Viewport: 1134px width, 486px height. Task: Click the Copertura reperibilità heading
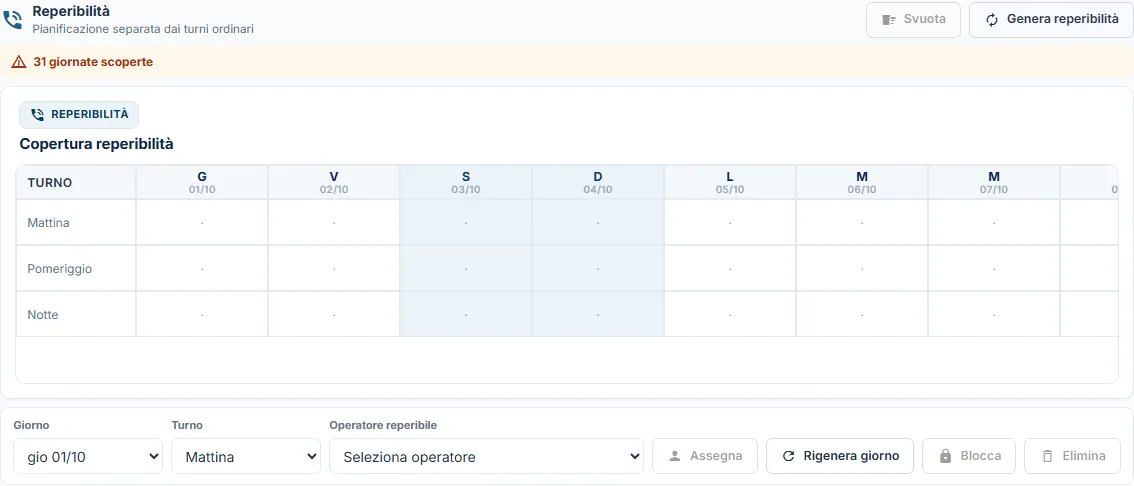pyautogui.click(x=96, y=144)
